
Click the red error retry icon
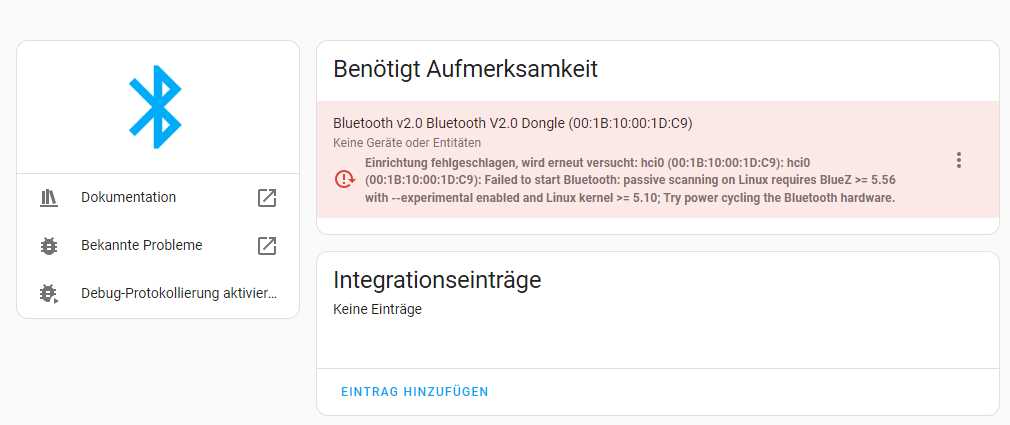tap(345, 178)
